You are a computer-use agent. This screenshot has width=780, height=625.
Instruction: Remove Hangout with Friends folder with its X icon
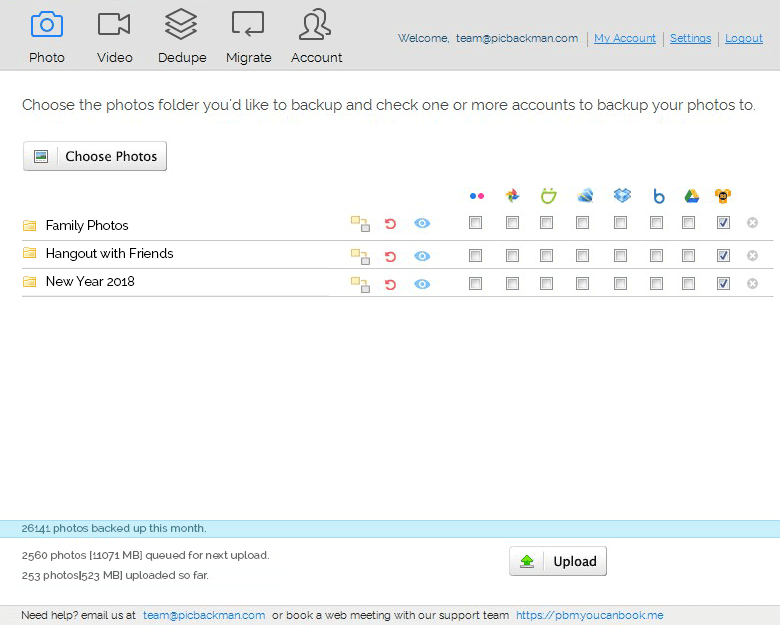(753, 255)
